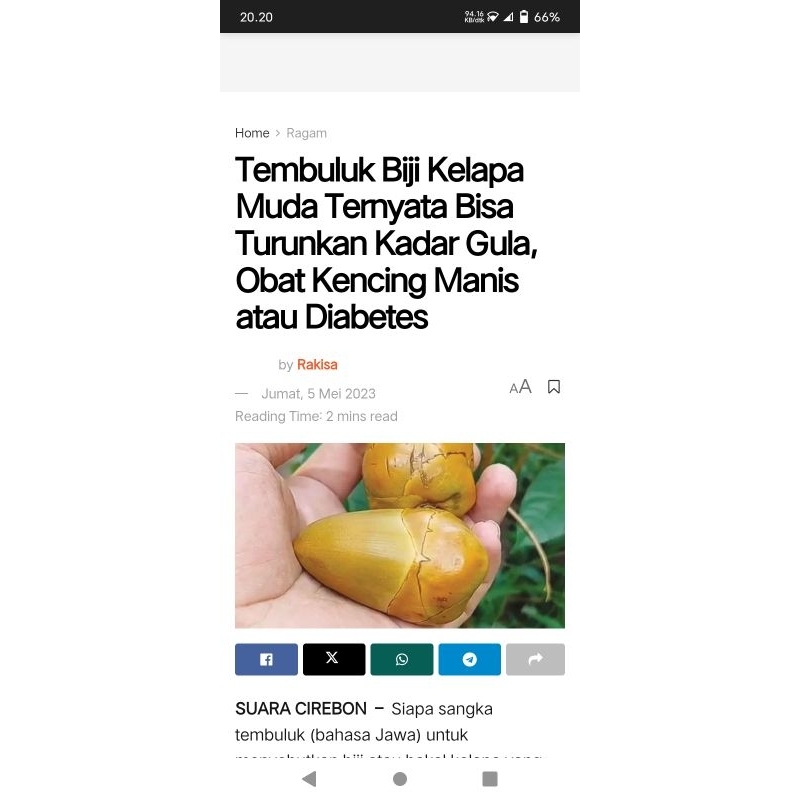800x800 pixels.
Task: Open the coconut seed featured image
Action: coord(400,535)
